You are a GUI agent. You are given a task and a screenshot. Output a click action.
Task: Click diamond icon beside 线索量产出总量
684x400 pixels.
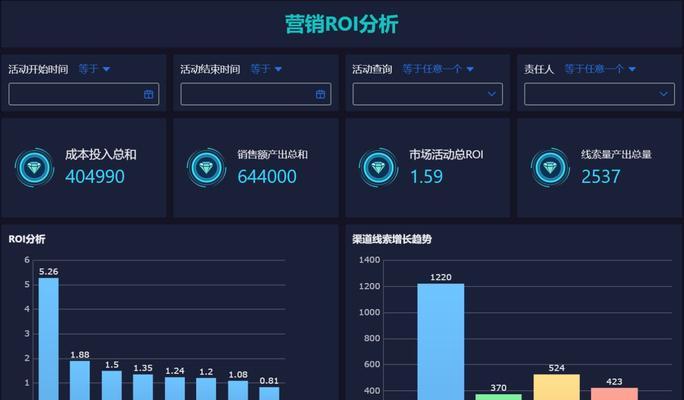[550, 168]
